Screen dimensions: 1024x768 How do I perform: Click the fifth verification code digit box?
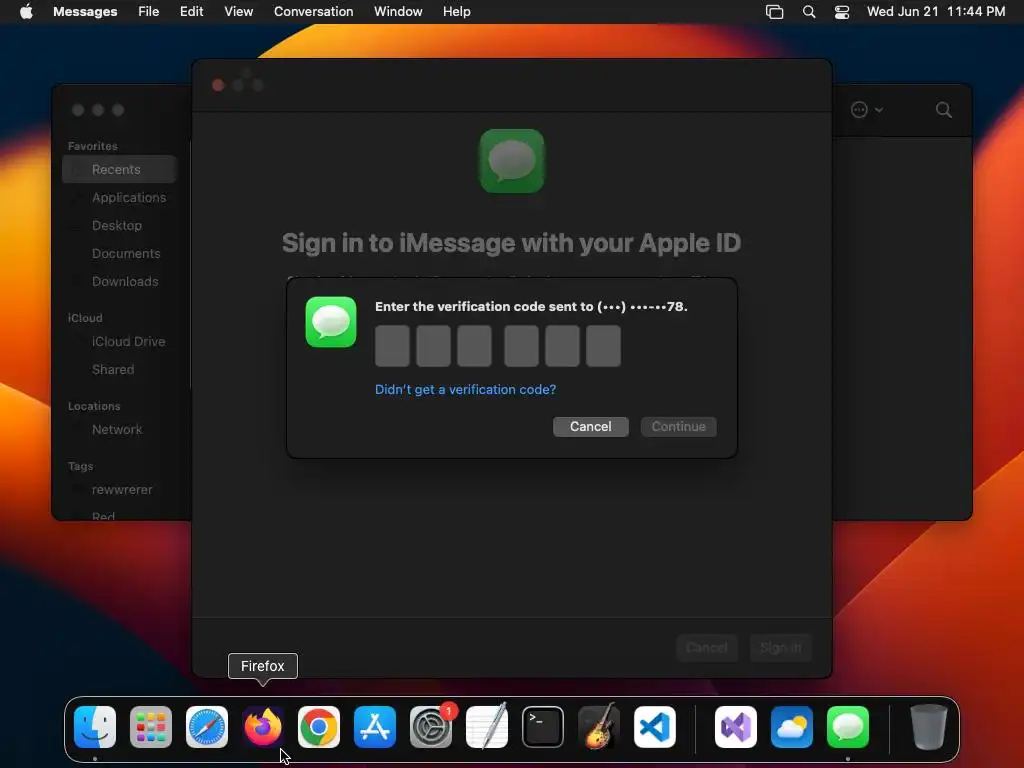click(562, 346)
